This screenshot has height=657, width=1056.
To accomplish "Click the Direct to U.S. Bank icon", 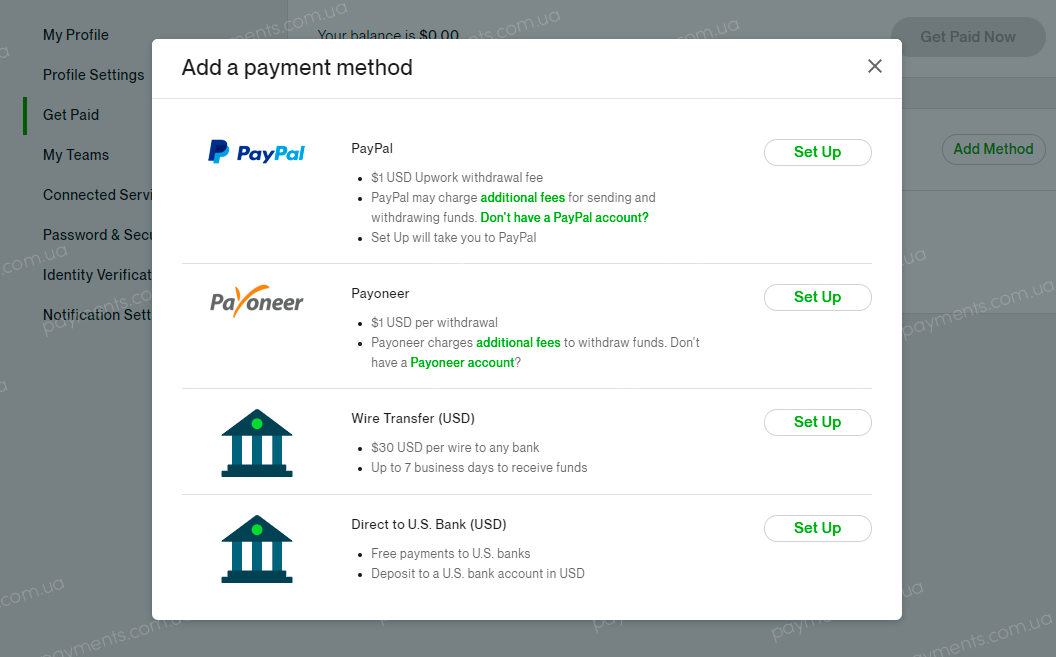I will tap(257, 549).
